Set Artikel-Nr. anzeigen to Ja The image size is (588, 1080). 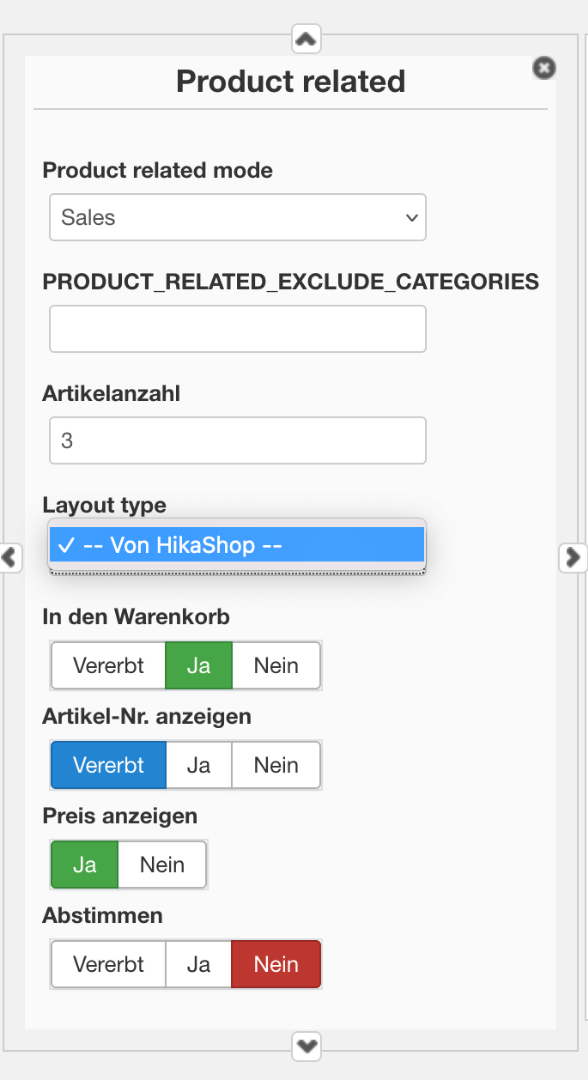click(198, 765)
